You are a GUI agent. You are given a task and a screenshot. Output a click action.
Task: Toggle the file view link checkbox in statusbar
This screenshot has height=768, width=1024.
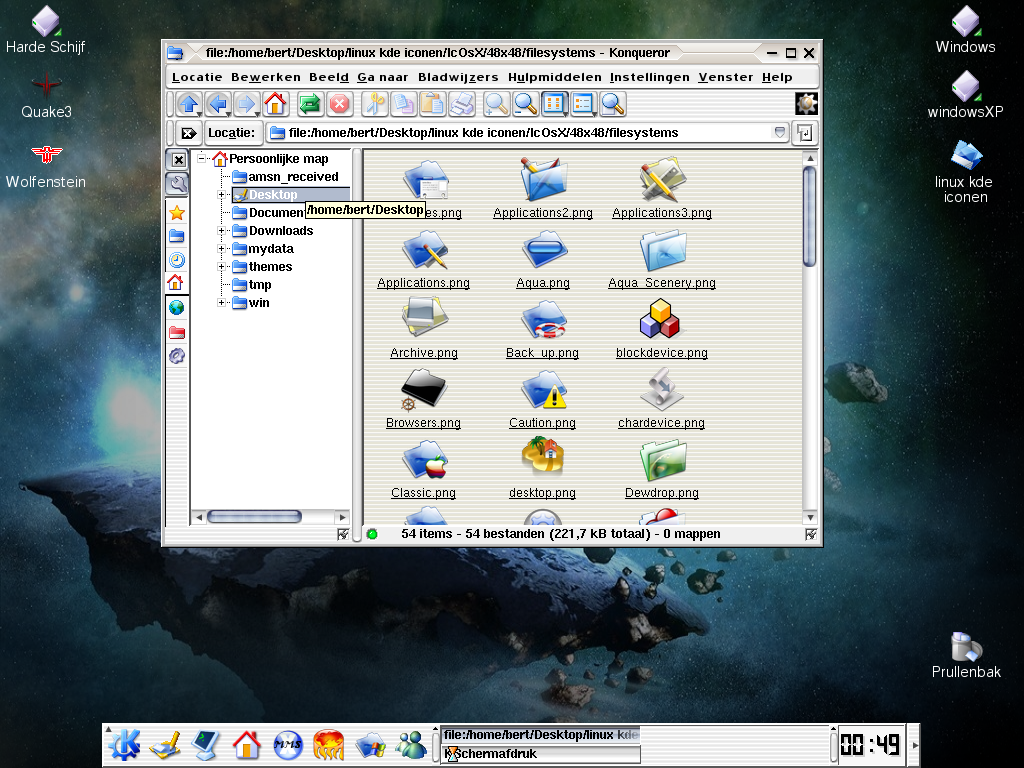(x=810, y=534)
